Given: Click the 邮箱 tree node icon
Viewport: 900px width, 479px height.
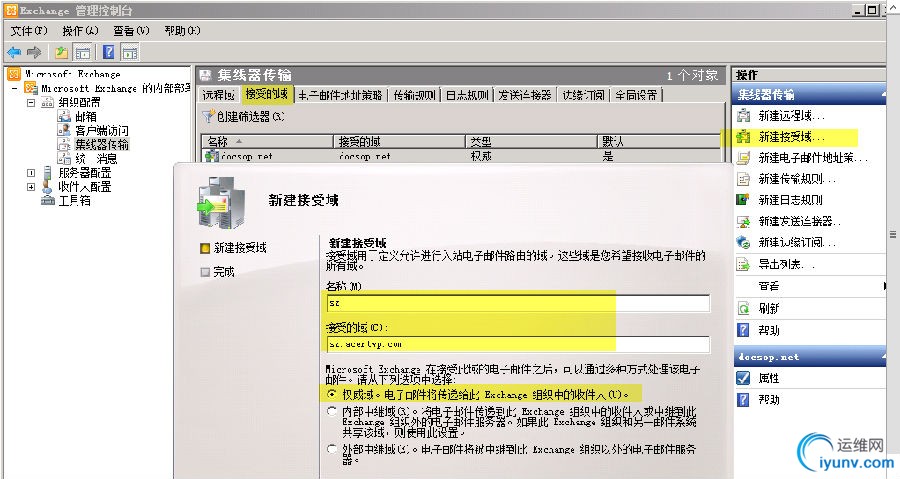Looking at the screenshot, I should point(64,116).
